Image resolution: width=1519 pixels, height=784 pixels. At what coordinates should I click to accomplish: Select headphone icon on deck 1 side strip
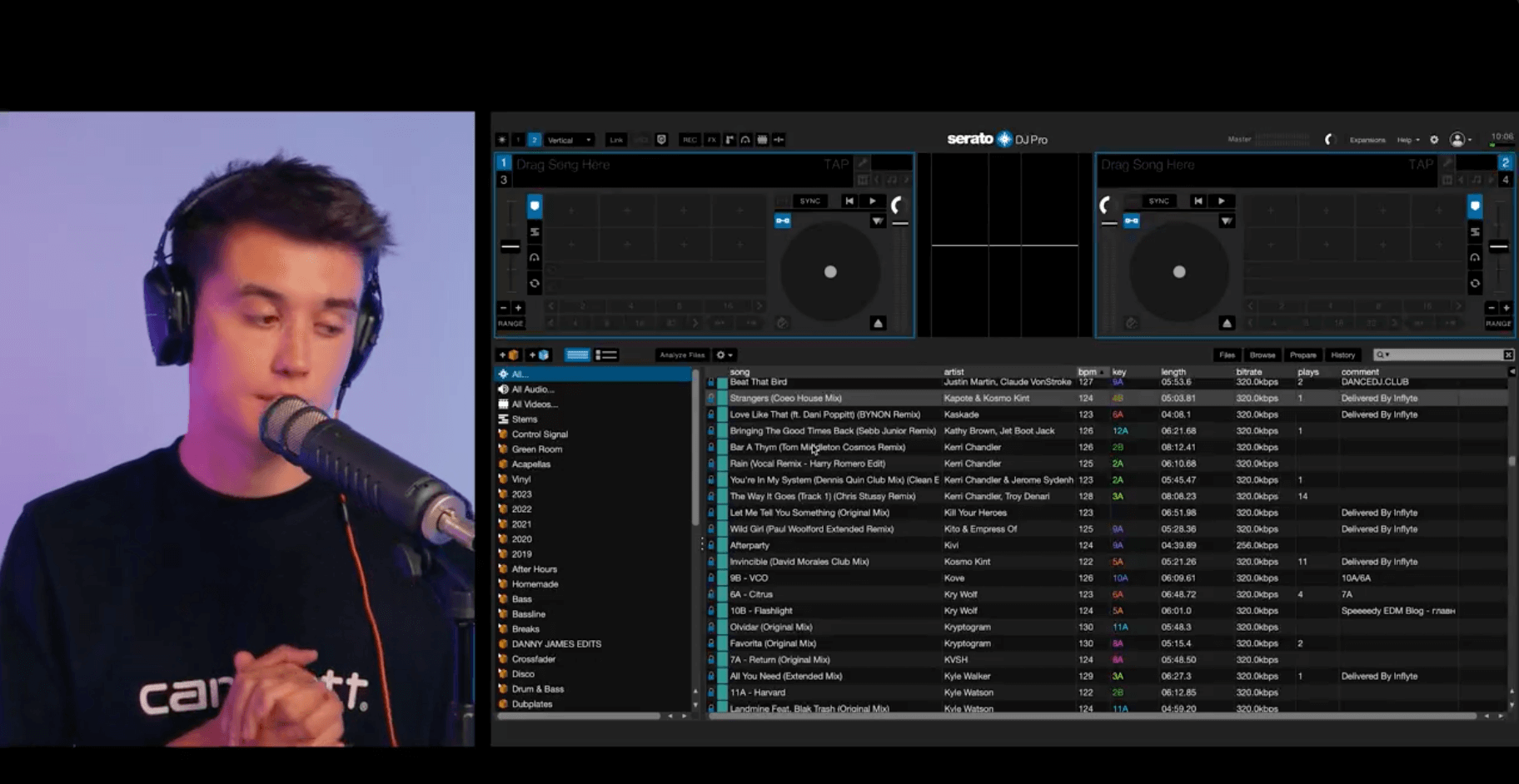(535, 257)
